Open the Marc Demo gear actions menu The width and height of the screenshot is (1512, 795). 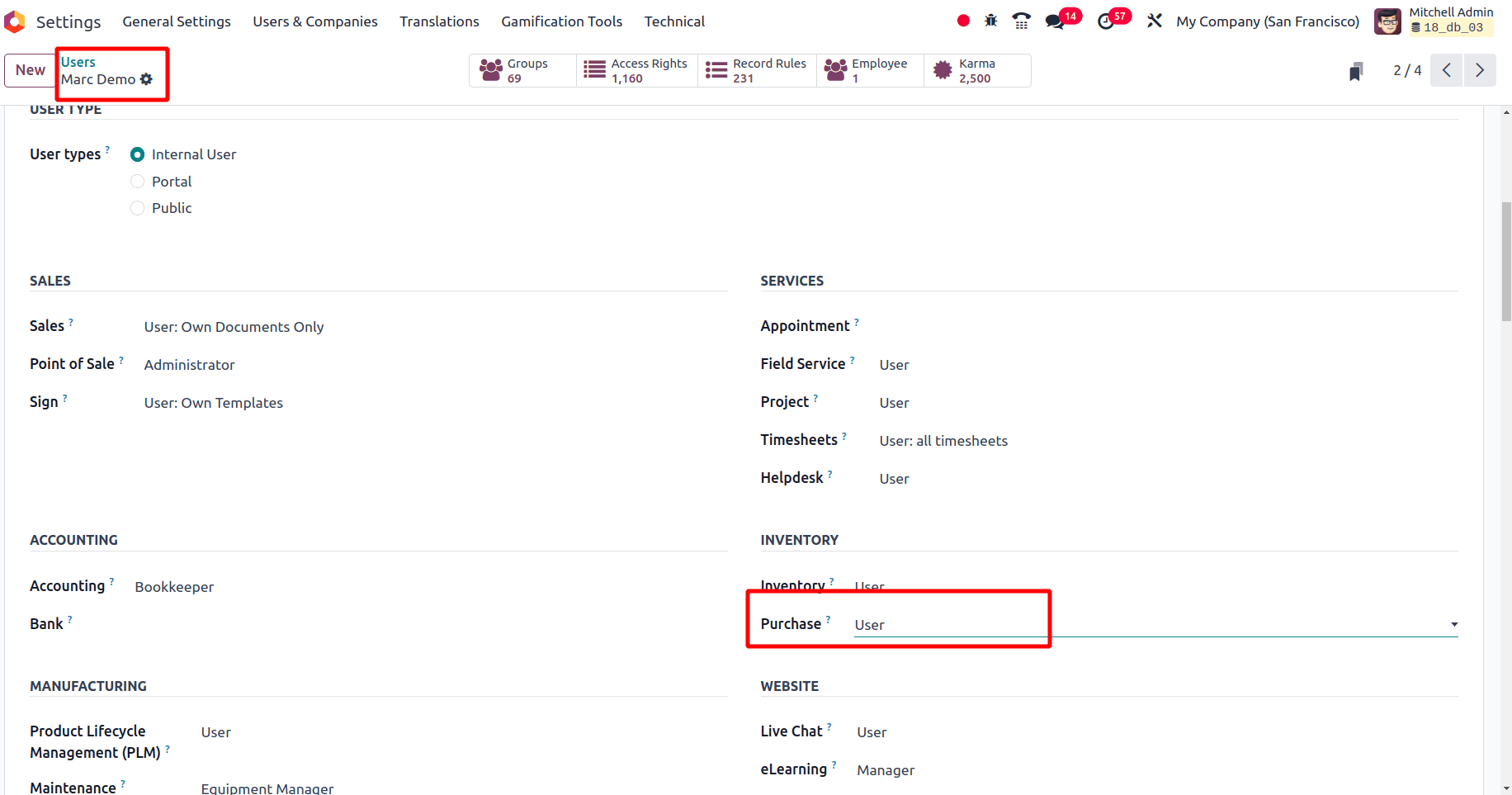[146, 79]
